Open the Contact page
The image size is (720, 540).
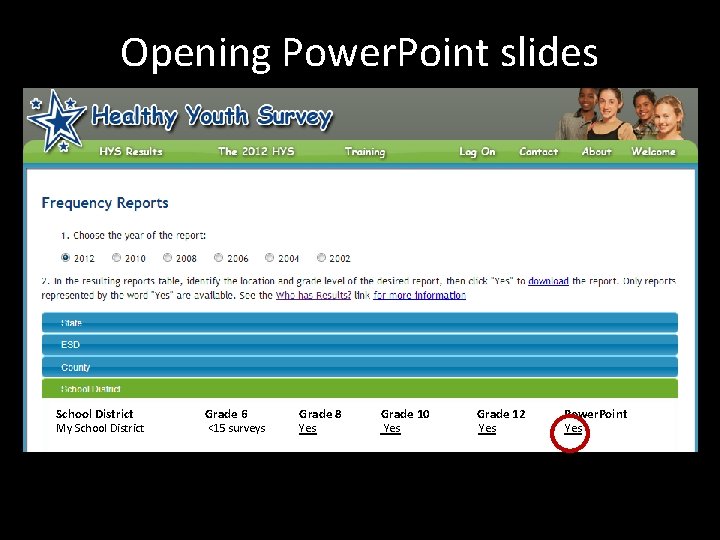[539, 152]
